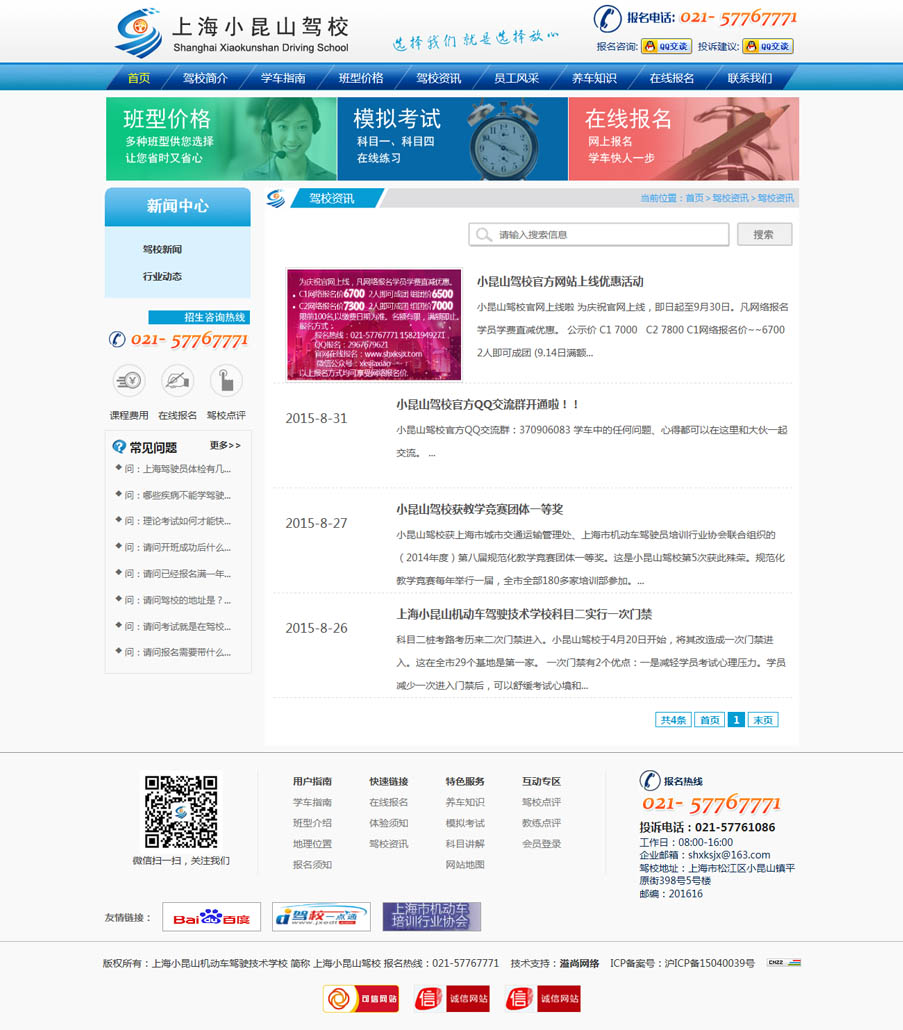This screenshot has height=1030, width=903.
Task: Open the 模拟考试 mock exam banner
Action: [452, 139]
